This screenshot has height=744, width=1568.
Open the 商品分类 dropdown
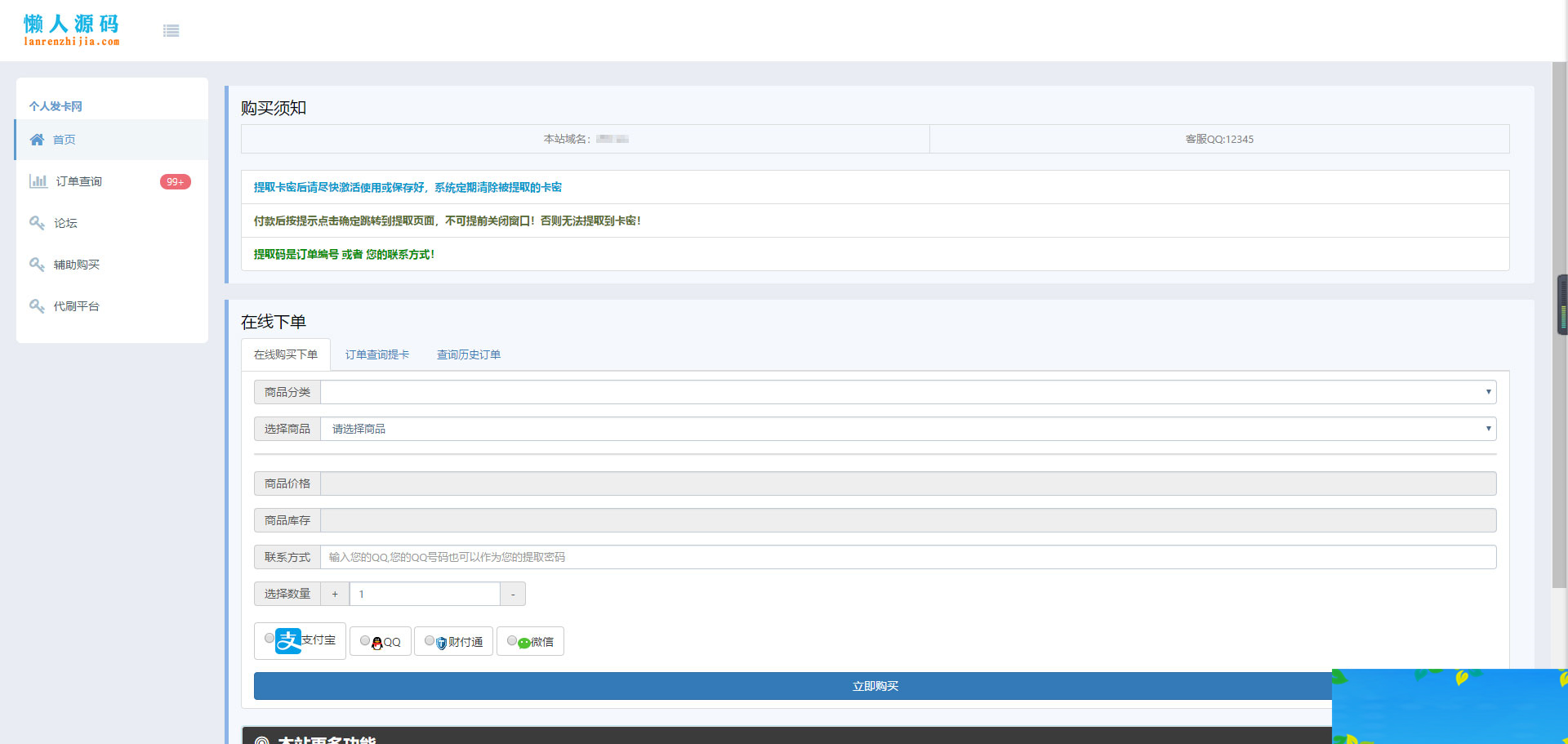(x=907, y=392)
